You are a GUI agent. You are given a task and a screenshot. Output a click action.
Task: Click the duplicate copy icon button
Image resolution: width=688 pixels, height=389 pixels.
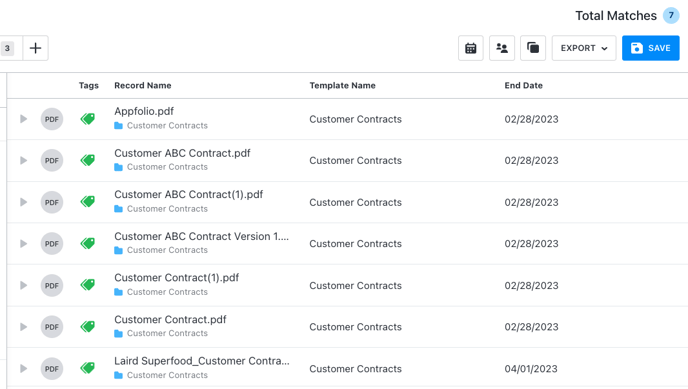click(533, 48)
